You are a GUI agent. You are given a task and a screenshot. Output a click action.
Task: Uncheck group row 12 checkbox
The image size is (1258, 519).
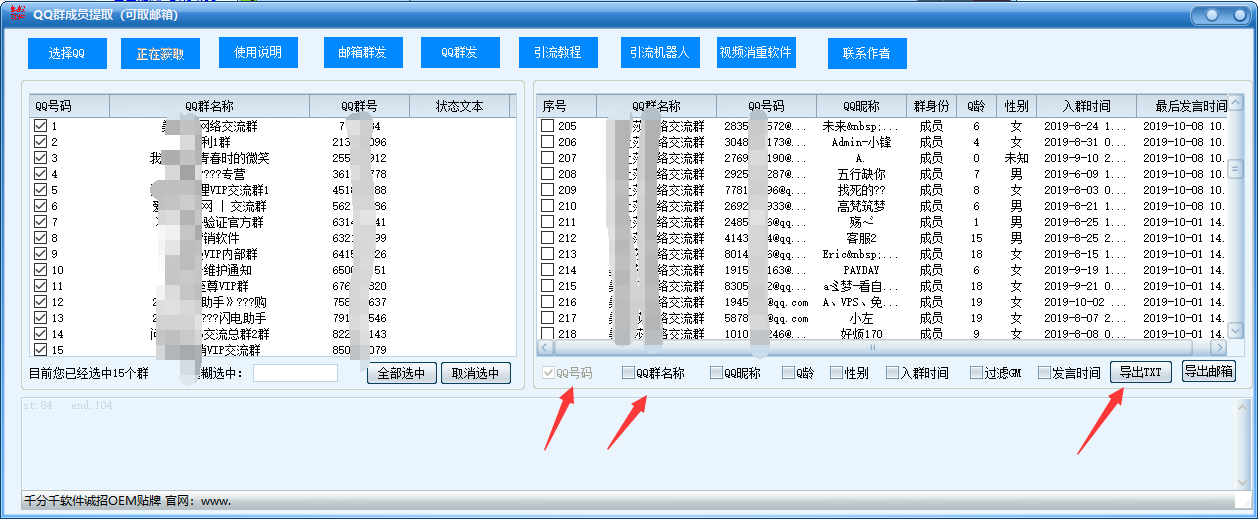point(41,302)
